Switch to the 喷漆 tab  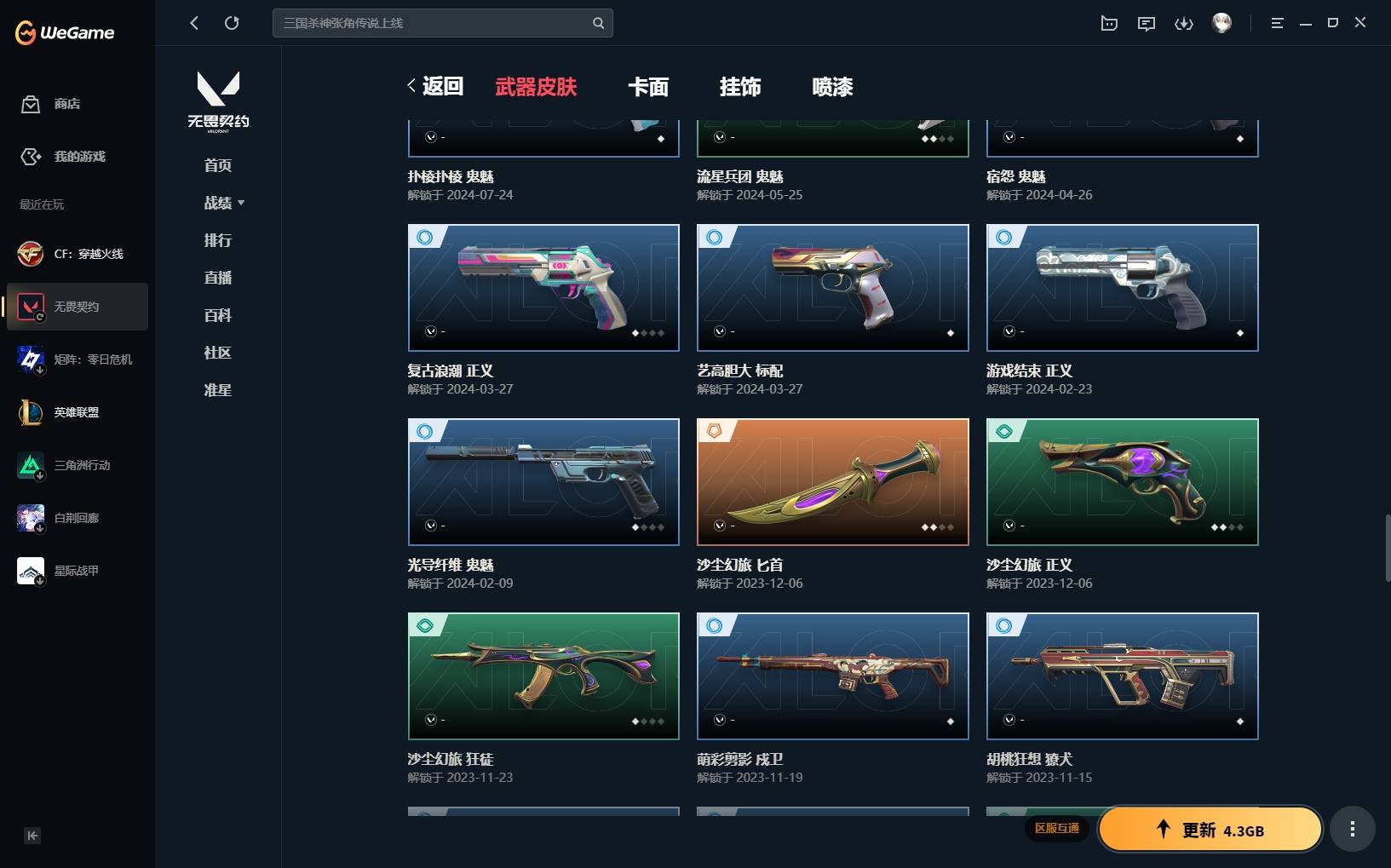832,87
